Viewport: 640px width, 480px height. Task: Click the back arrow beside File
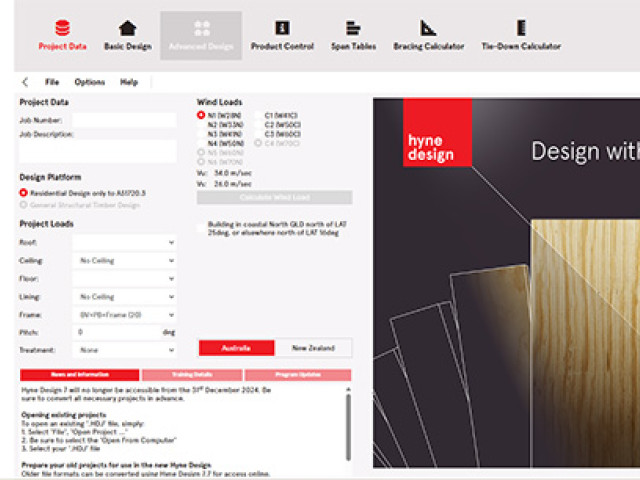[25, 82]
